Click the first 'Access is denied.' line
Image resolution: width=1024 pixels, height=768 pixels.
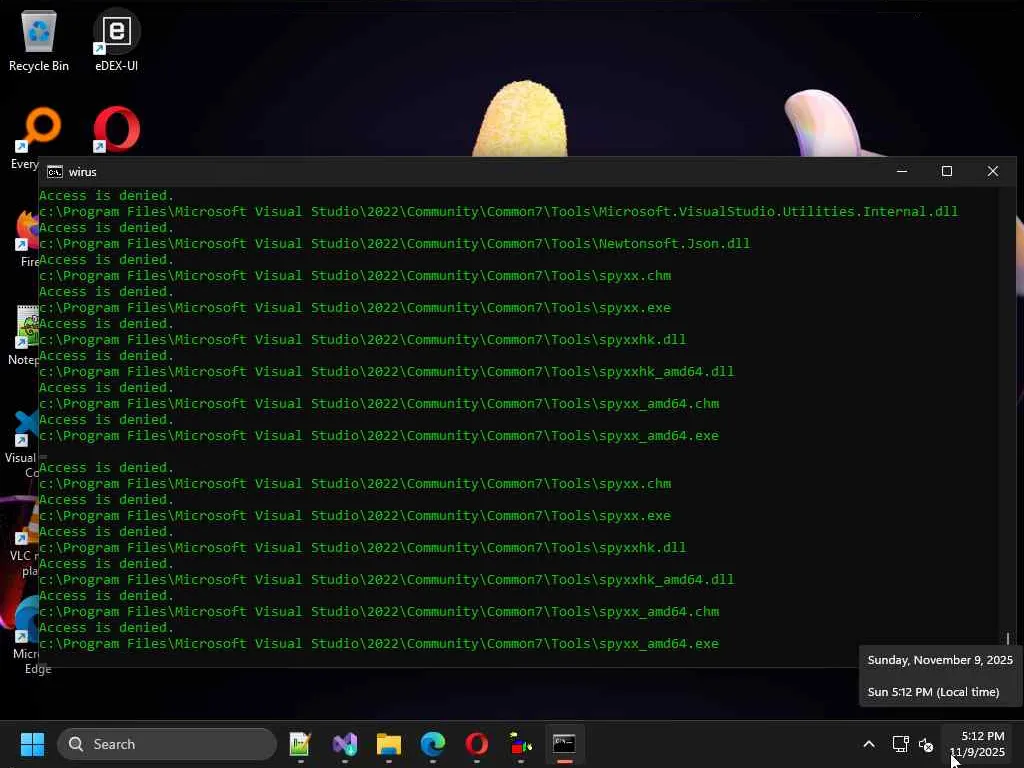(106, 195)
